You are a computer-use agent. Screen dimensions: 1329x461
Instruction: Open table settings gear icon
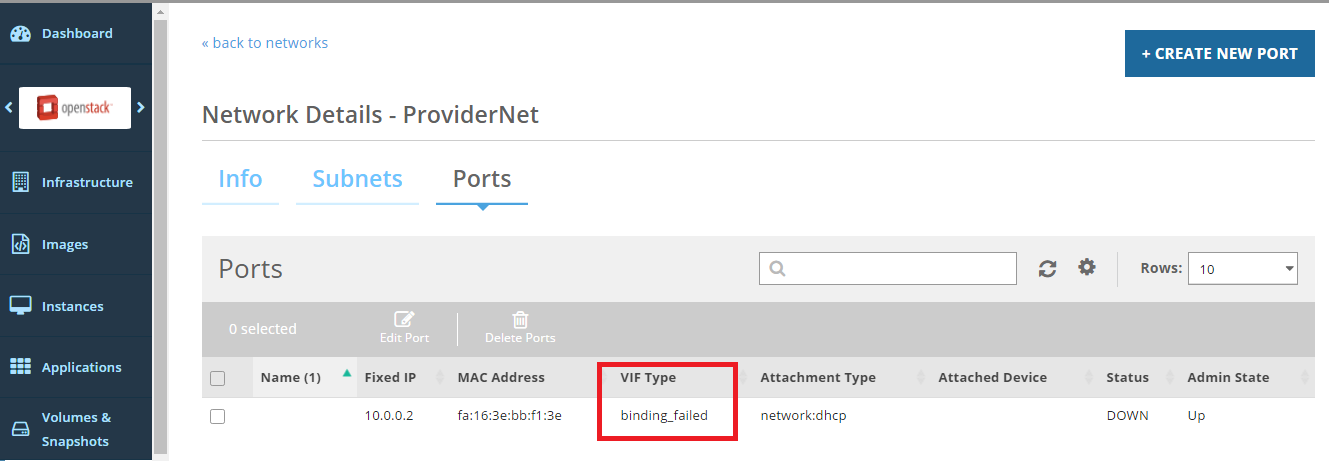1087,267
